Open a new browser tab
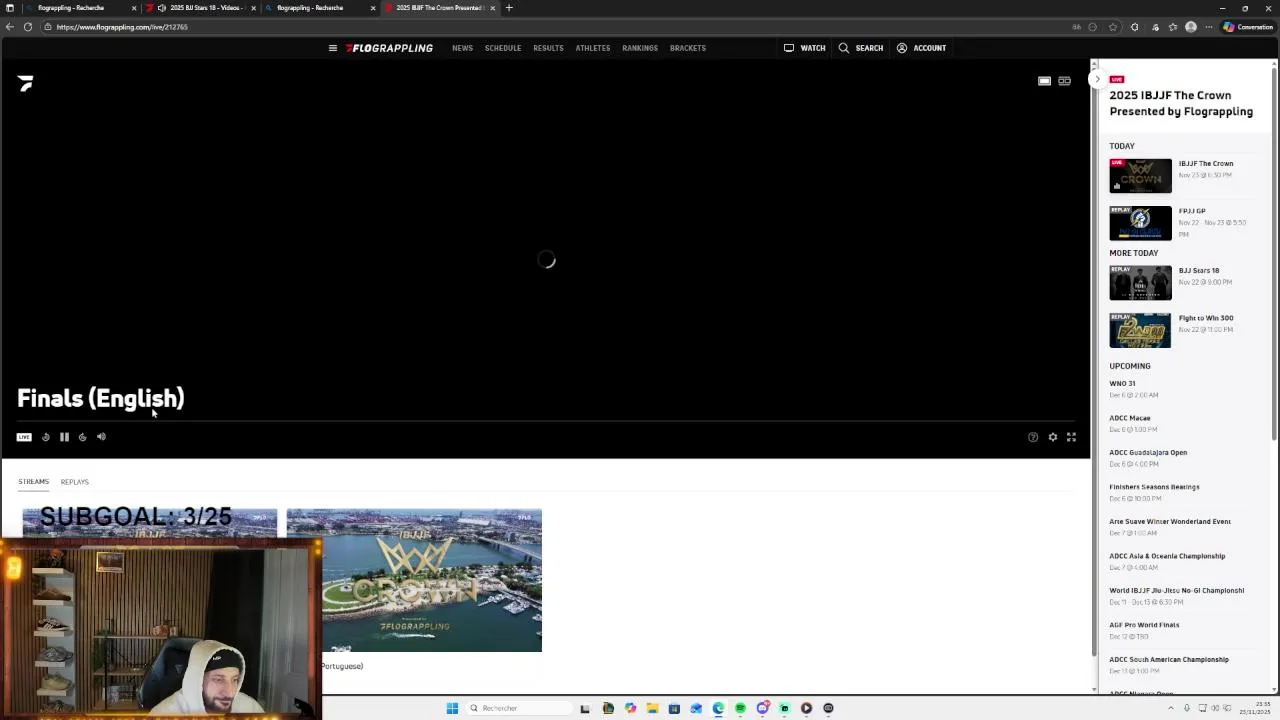Image resolution: width=1280 pixels, height=720 pixels. pos(509,8)
